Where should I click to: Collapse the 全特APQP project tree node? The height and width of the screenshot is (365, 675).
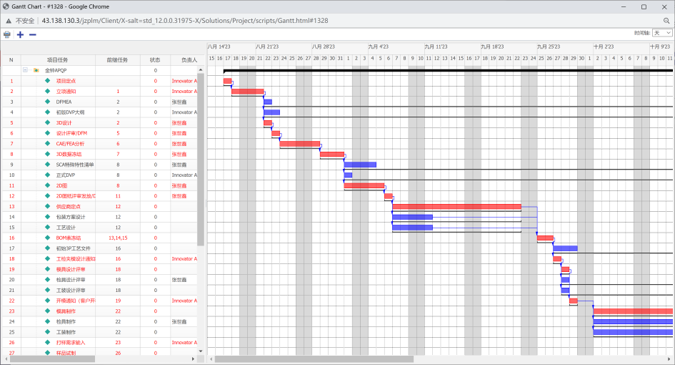(x=25, y=70)
